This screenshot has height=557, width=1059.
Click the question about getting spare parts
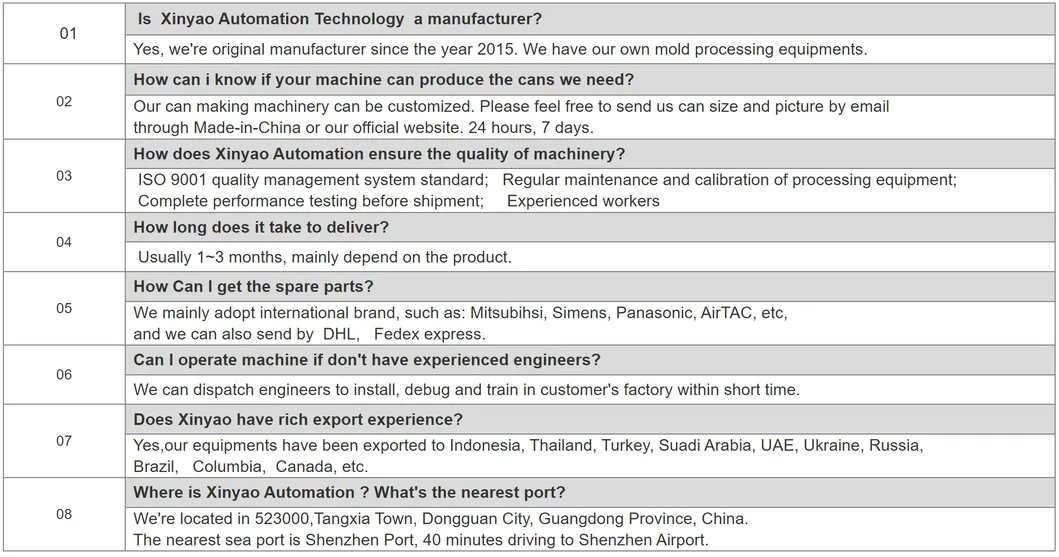[x=253, y=286]
